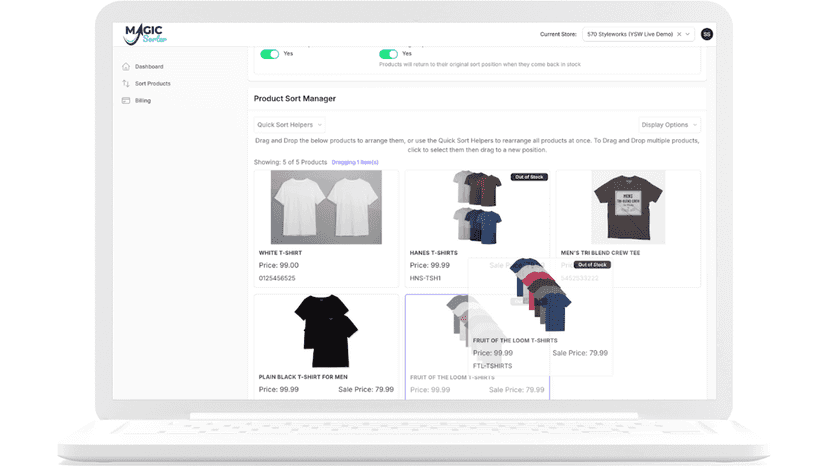Click the SKU 0125456525
The height and width of the screenshot is (466, 828).
tap(277, 278)
